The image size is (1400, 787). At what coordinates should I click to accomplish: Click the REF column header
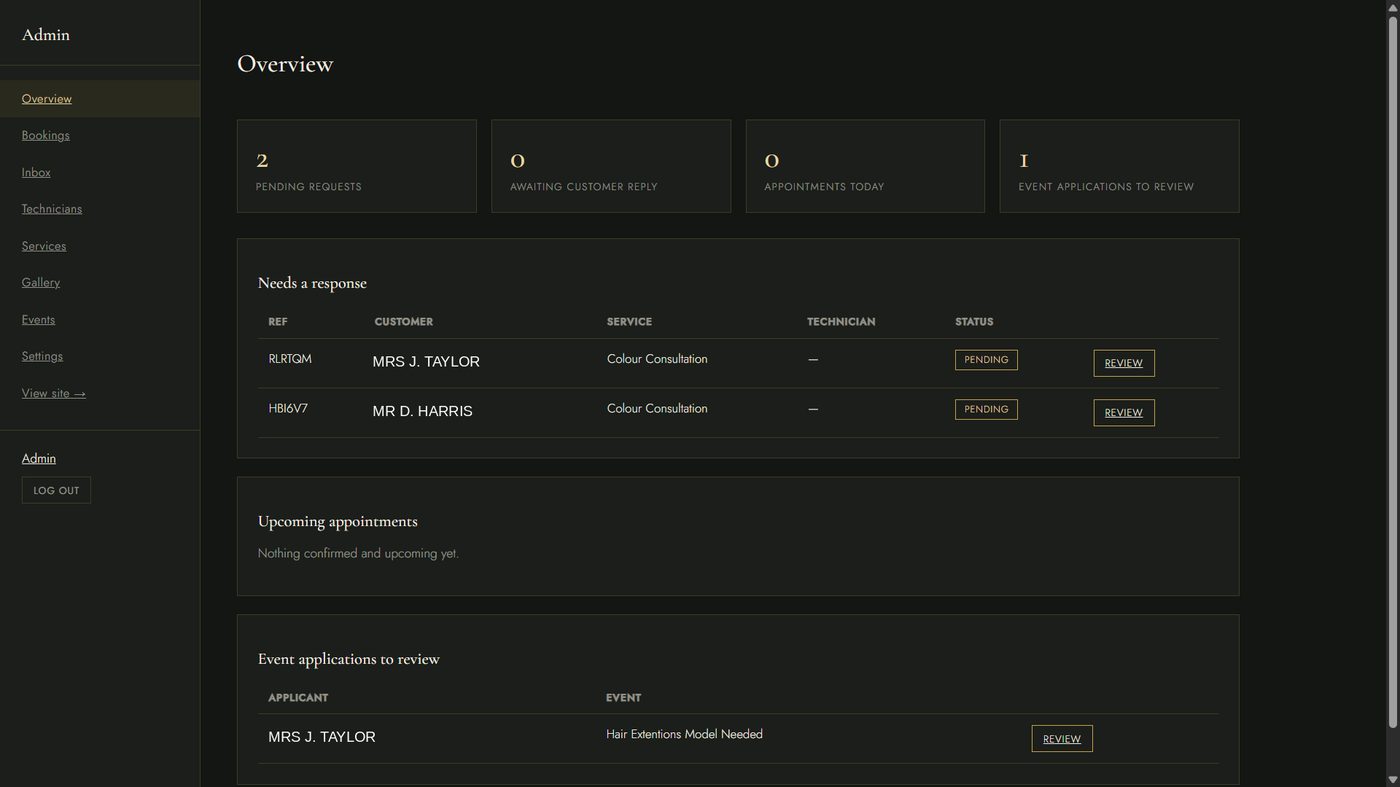[278, 322]
